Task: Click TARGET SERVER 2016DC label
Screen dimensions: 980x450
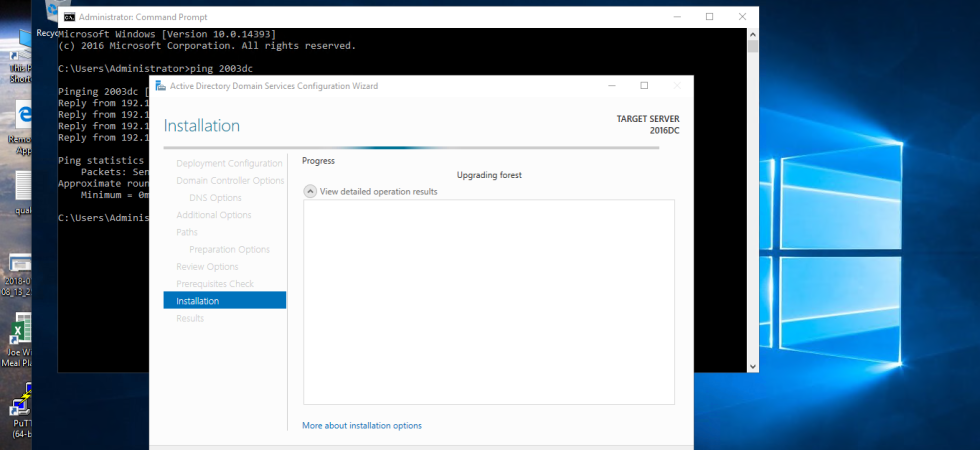Action: click(x=648, y=124)
